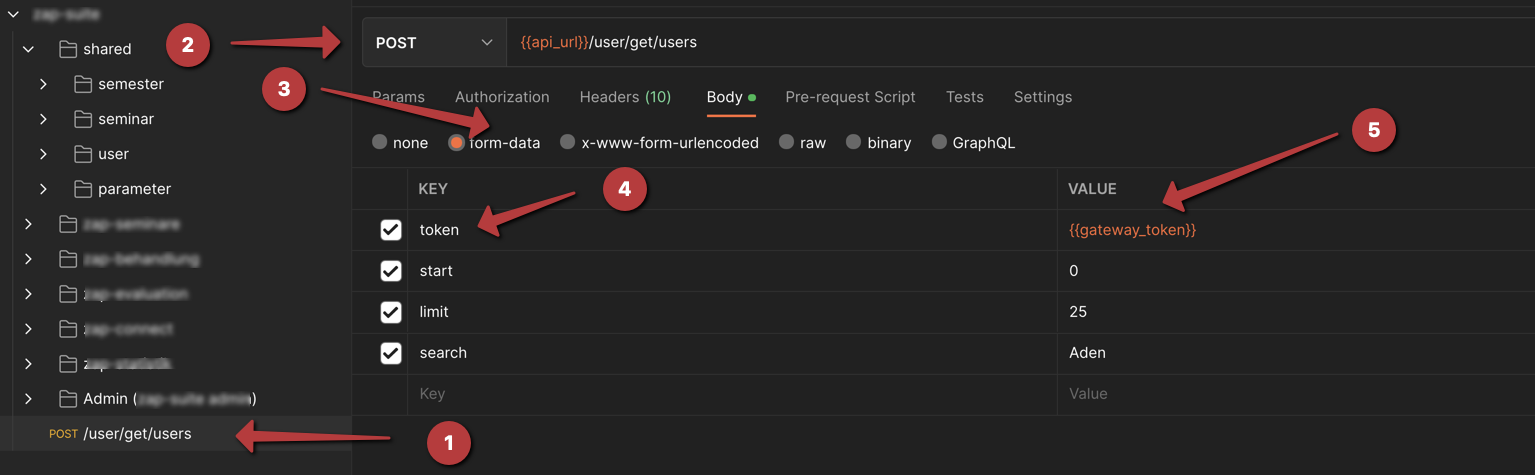Click the parameter folder icon
Screen dimensions: 1535x475
pyautogui.click(x=82, y=189)
